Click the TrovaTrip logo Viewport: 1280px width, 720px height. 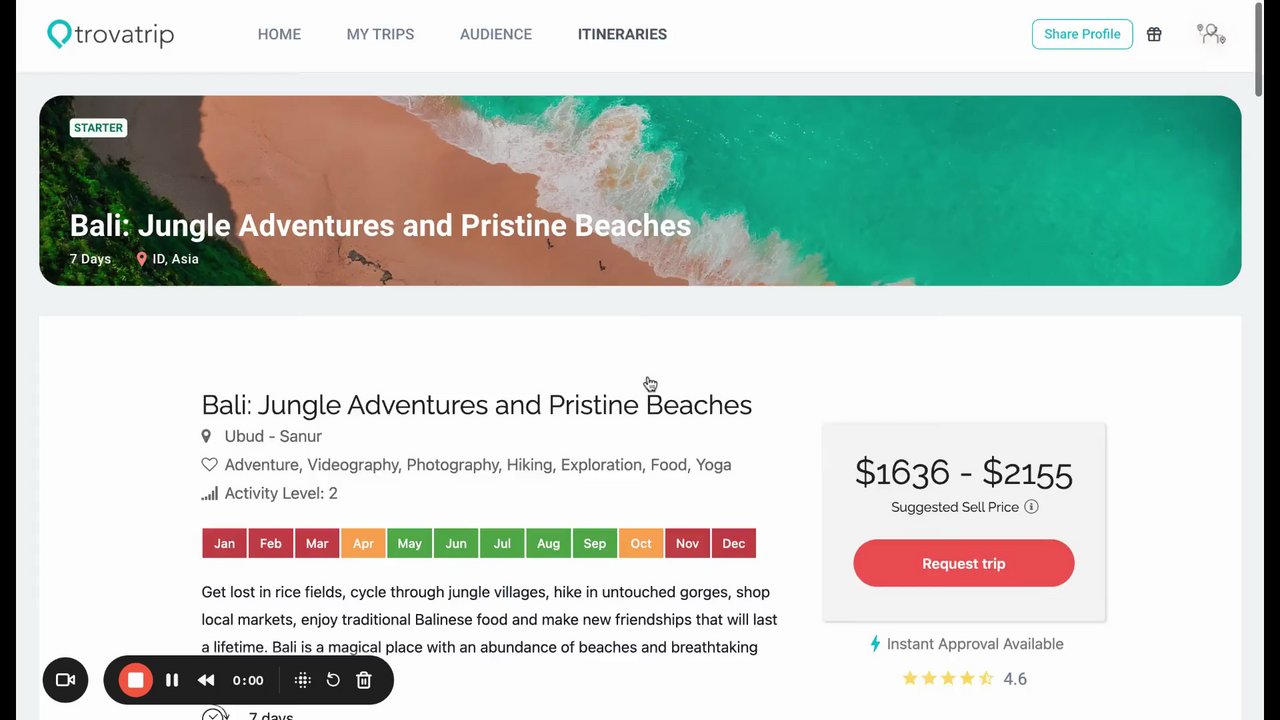point(111,34)
